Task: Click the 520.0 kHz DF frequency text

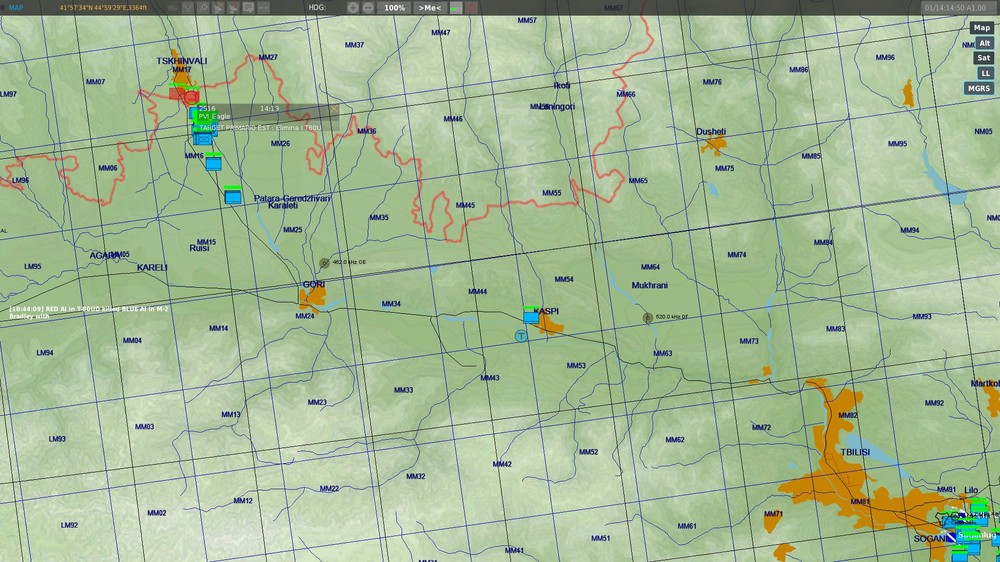Action: (x=672, y=316)
